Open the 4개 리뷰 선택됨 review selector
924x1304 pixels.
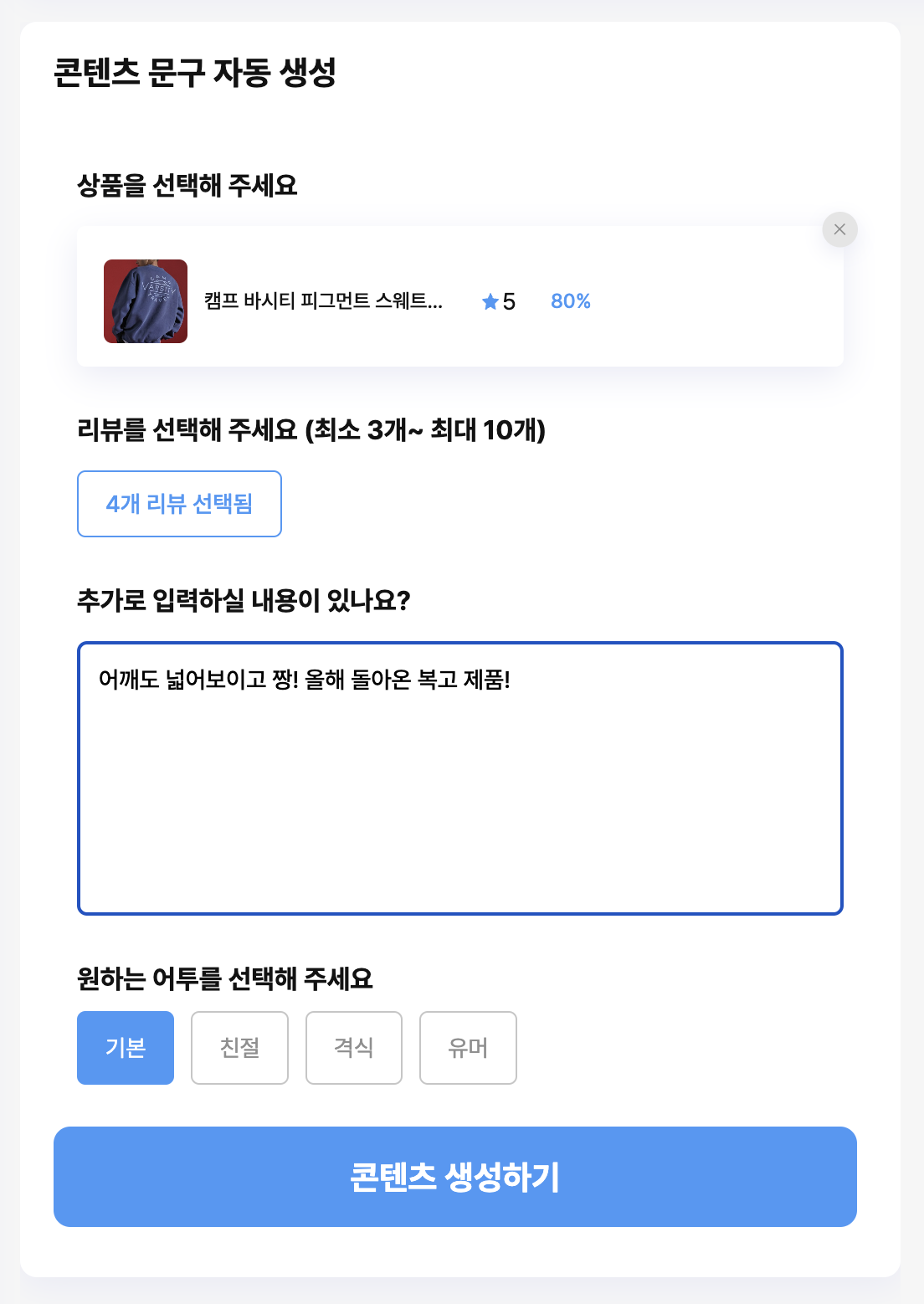[x=179, y=504]
